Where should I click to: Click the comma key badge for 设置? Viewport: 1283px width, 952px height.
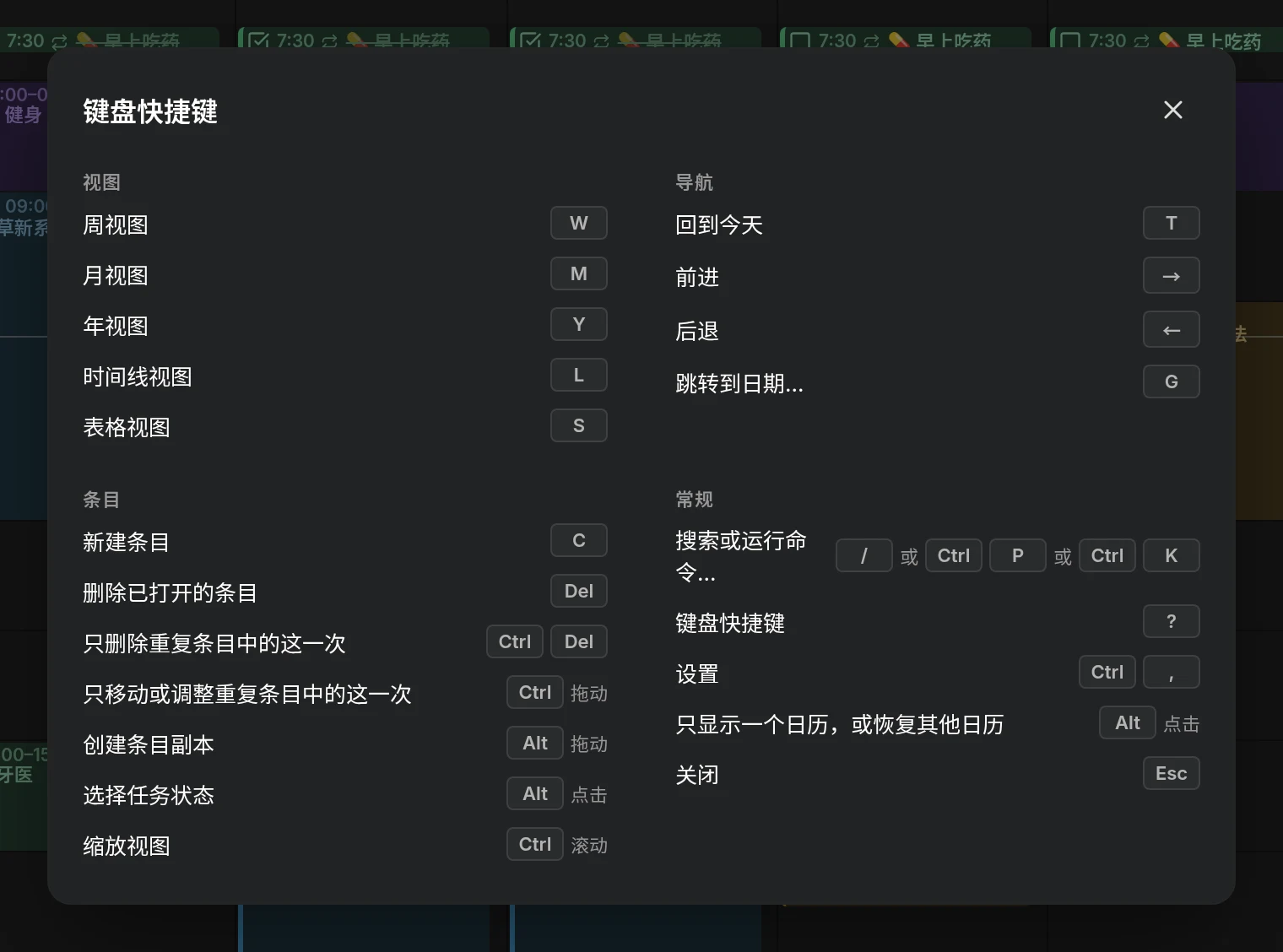click(1172, 673)
